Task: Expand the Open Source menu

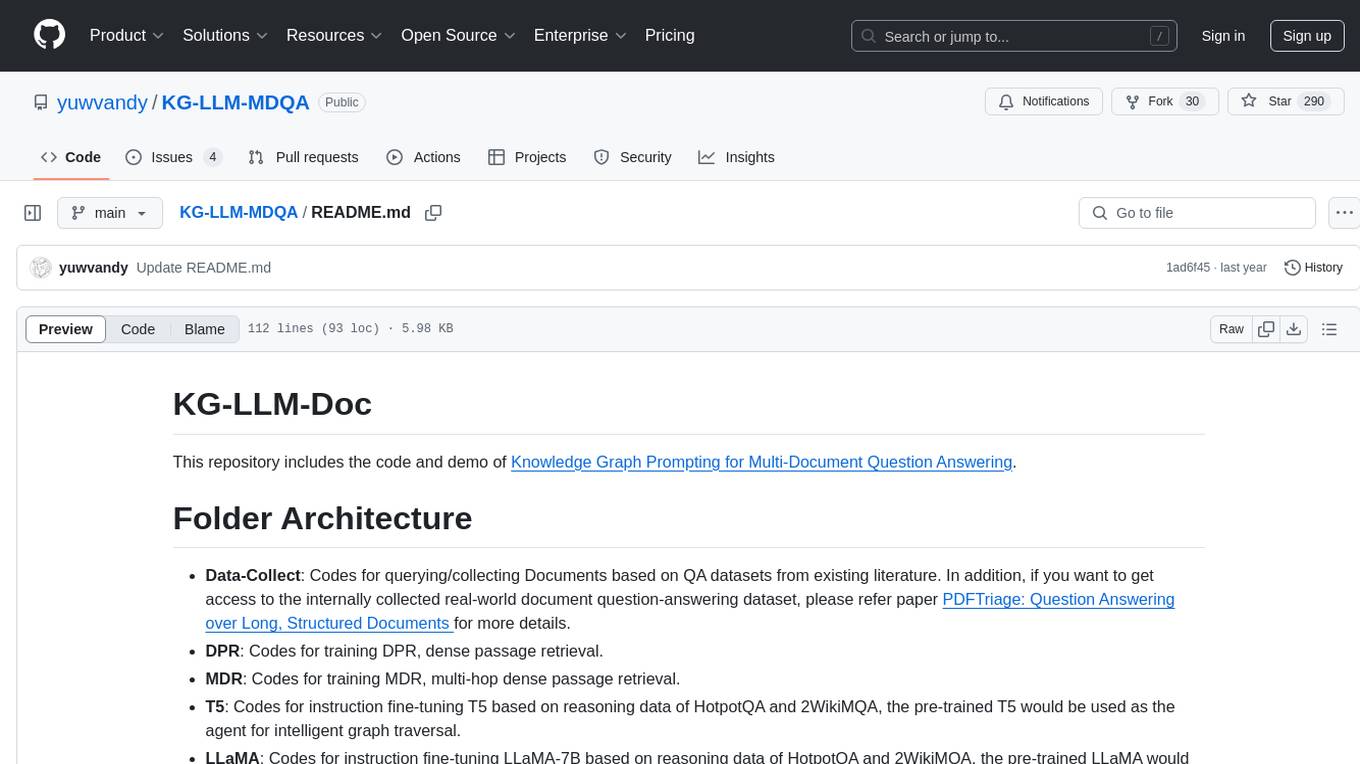Action: [x=458, y=35]
